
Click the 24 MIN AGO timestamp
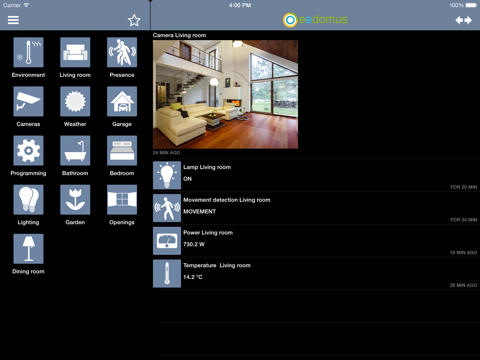[166, 153]
